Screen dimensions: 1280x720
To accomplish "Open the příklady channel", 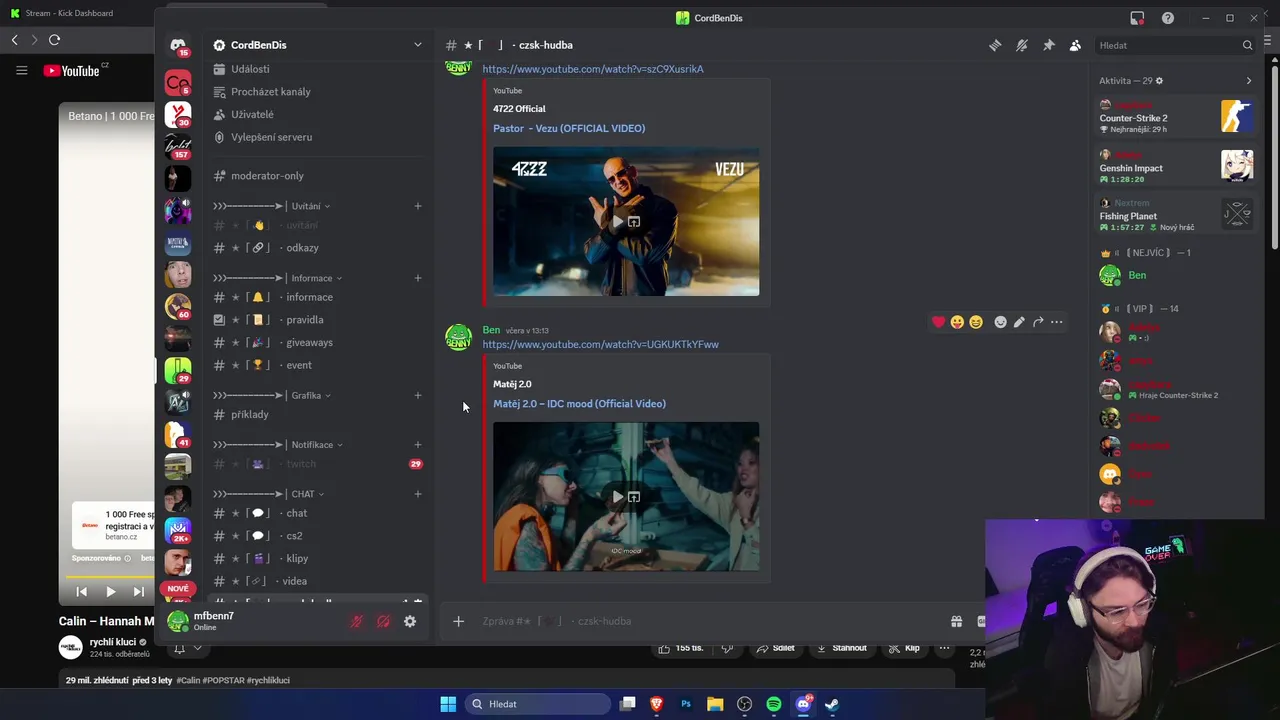I will coord(250,415).
